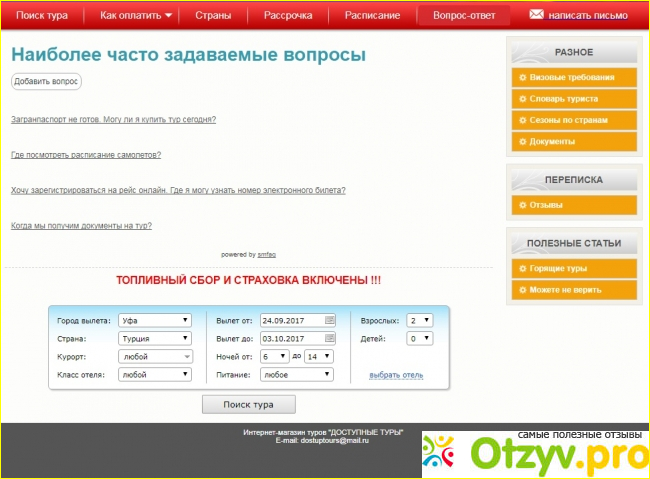Click the "Вылет от" date field
Viewport: 650px width, 479px height.
(x=291, y=321)
